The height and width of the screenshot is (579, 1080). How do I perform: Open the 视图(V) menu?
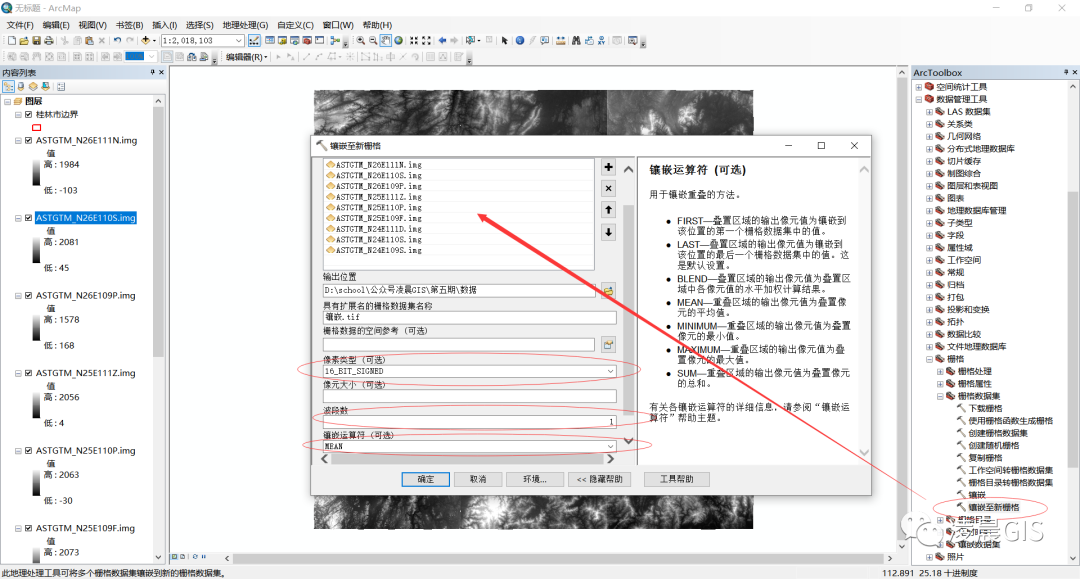pyautogui.click(x=92, y=25)
